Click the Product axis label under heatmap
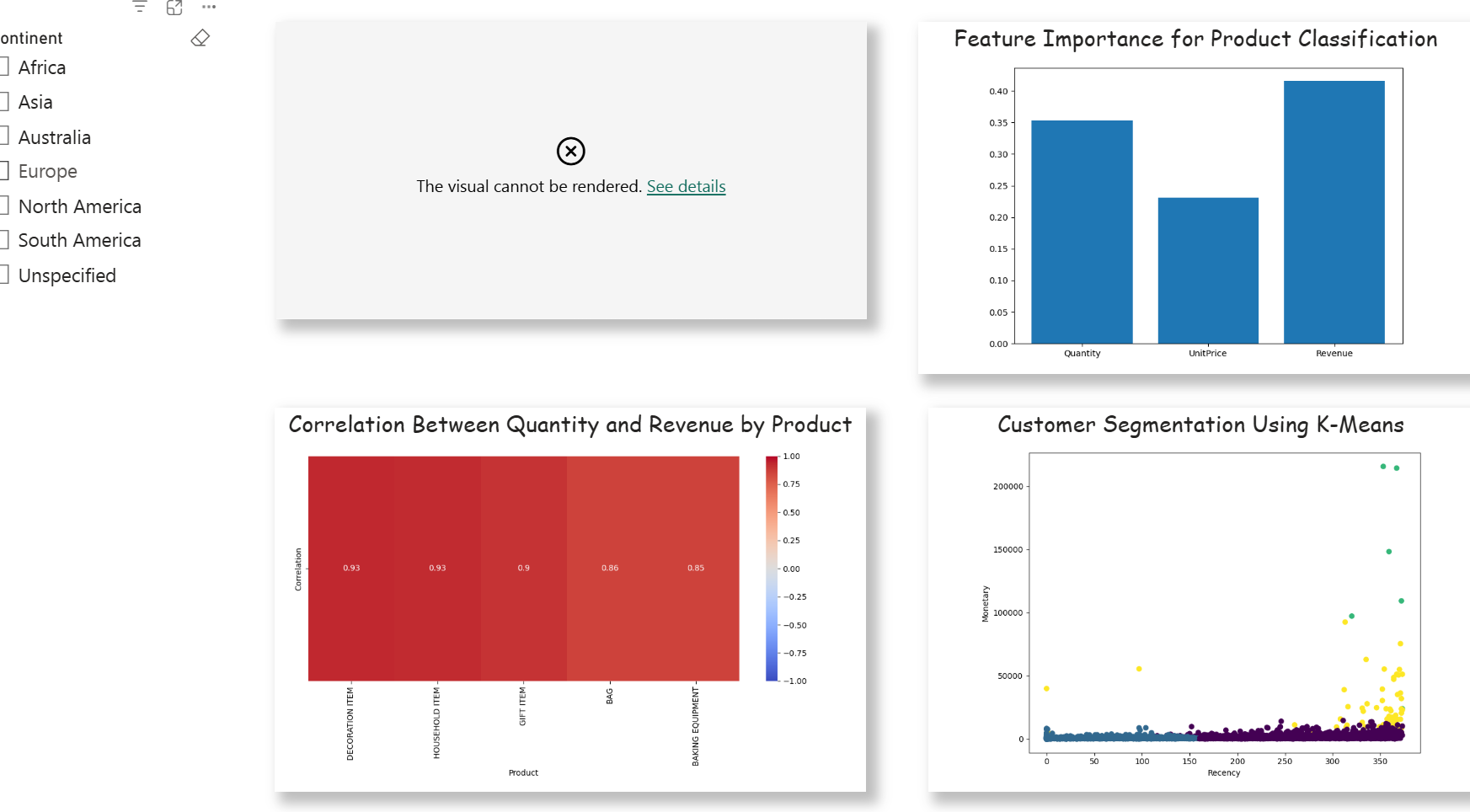The height and width of the screenshot is (812, 1470). pyautogui.click(x=523, y=772)
